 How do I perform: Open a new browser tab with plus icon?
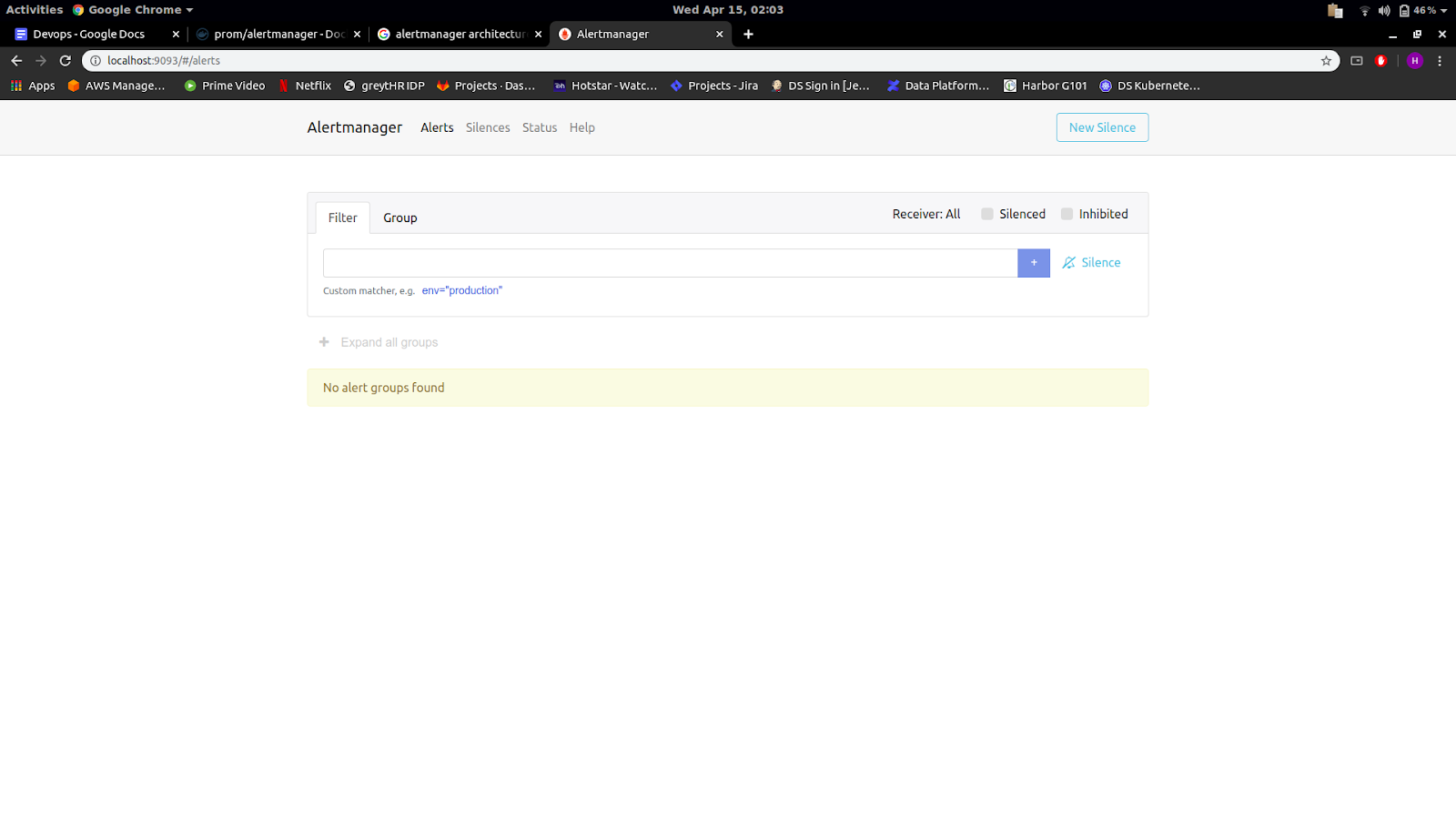coord(748,35)
